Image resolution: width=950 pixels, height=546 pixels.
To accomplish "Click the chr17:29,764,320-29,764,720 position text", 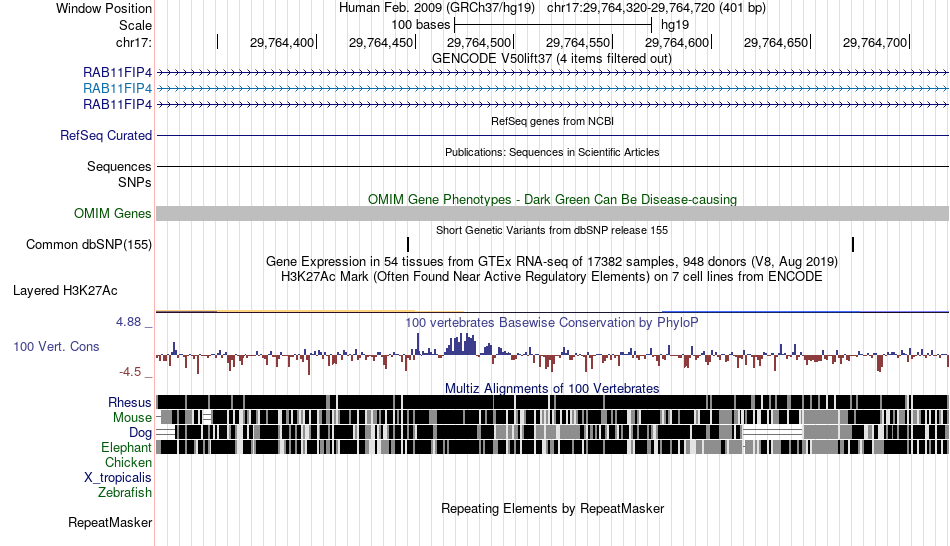I will click(656, 8).
